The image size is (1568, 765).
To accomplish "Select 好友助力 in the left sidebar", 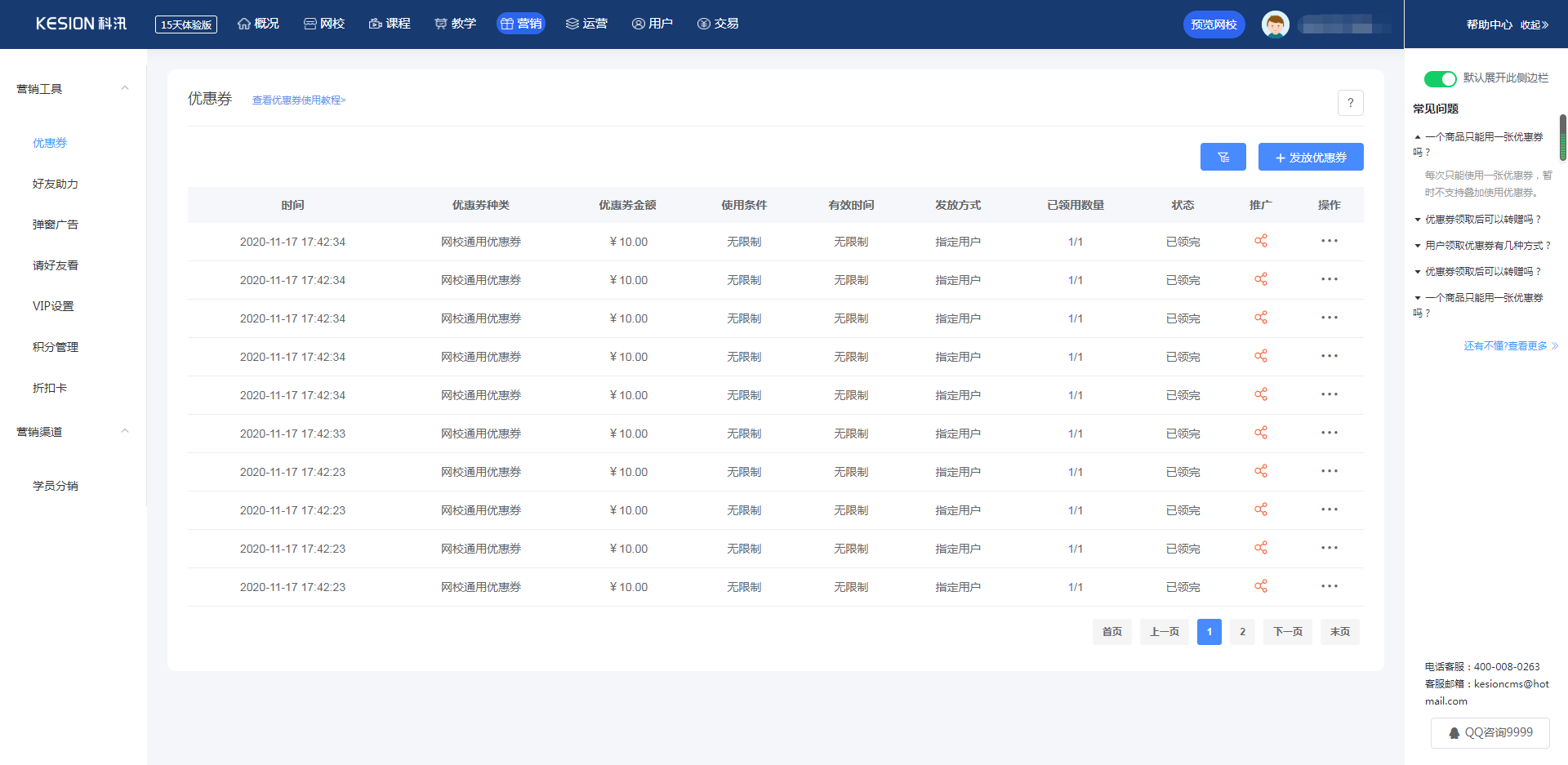I will pos(56,184).
